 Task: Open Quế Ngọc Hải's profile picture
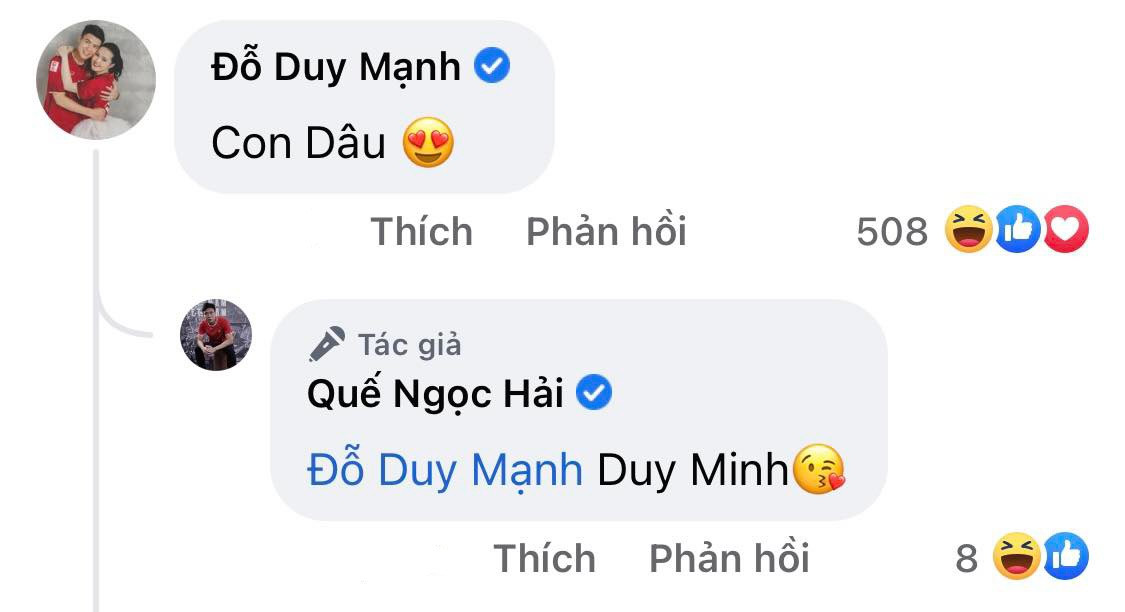(x=216, y=334)
